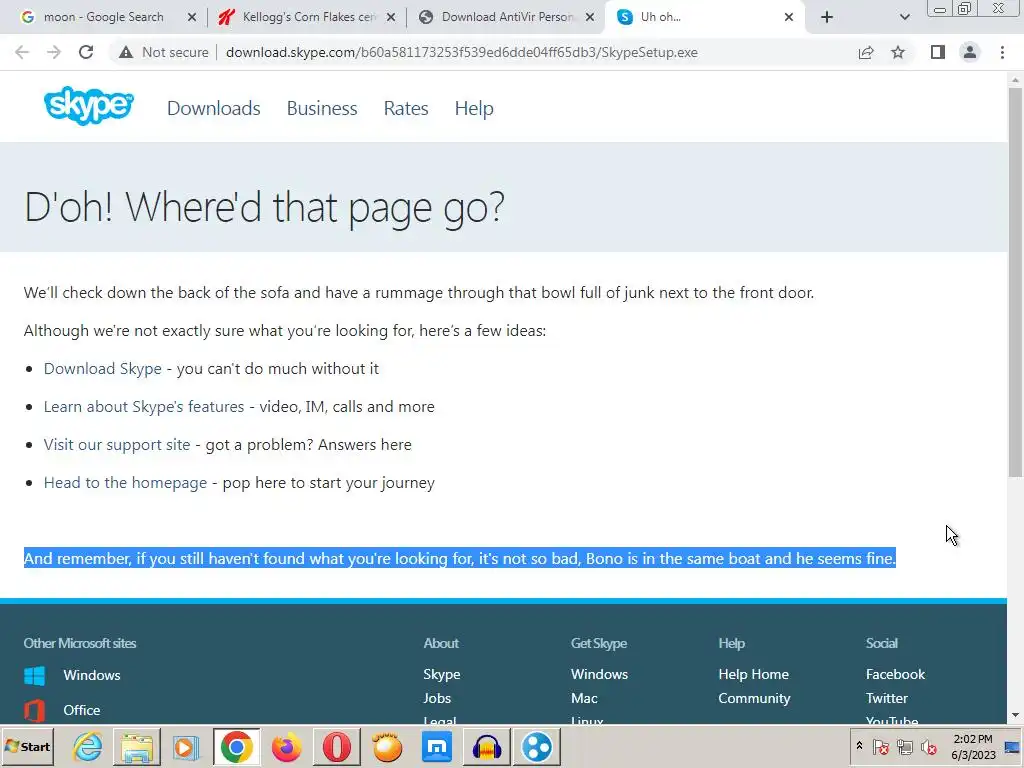Open Windows Media Player taskbar icon
The height and width of the screenshot is (768, 1024).
(x=186, y=747)
